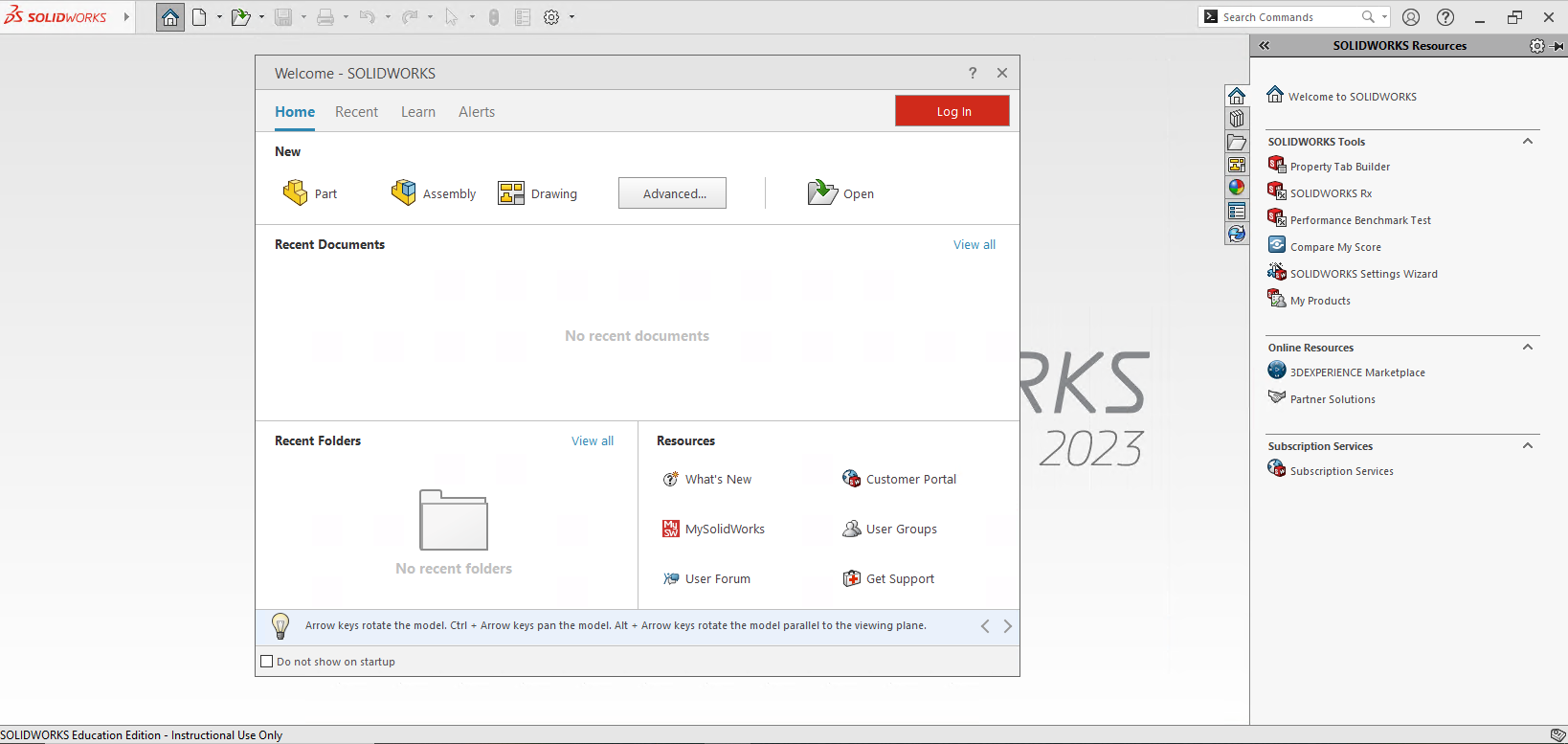The width and height of the screenshot is (1568, 744).
Task: Click View all for Recent Folders
Action: click(593, 441)
